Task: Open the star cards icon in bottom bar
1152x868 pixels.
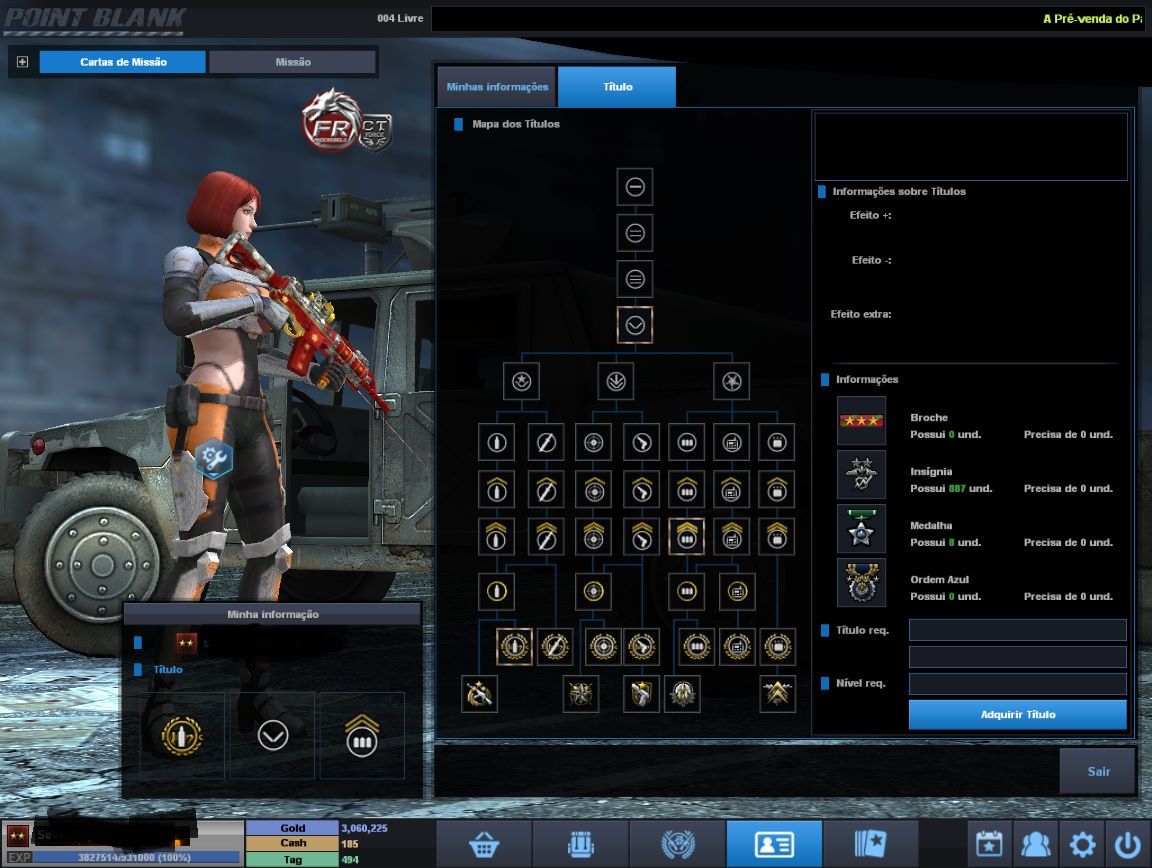Action: pyautogui.click(x=871, y=844)
